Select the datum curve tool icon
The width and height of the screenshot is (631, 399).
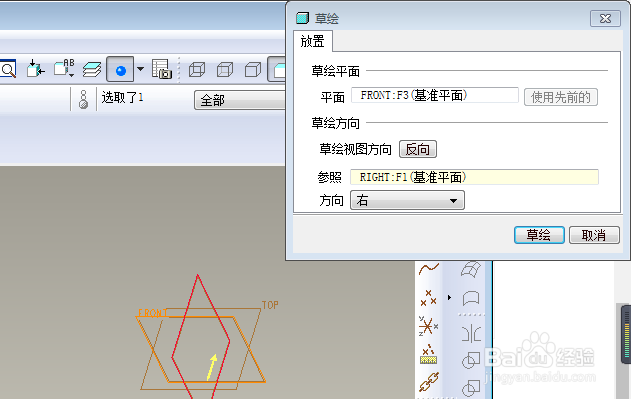pos(429,269)
